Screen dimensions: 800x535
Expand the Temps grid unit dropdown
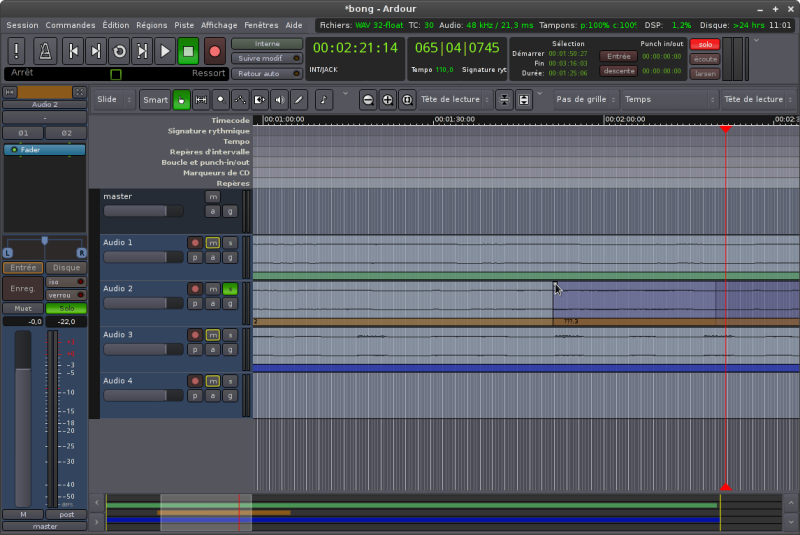pos(668,99)
